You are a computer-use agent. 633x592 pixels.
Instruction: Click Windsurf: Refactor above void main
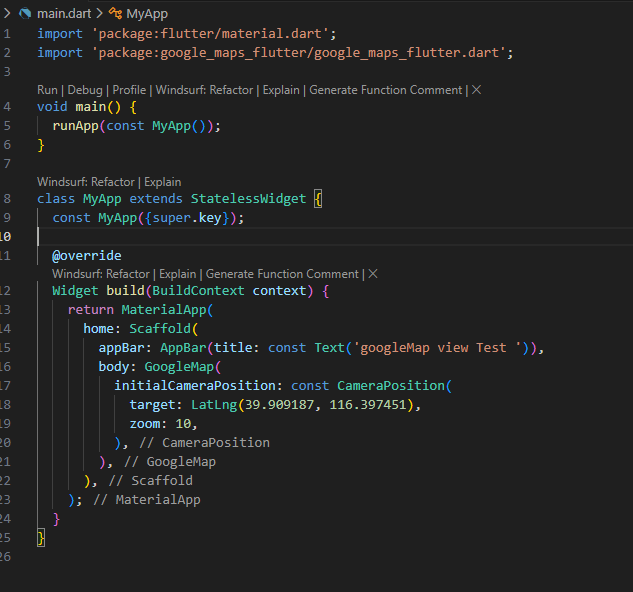[203, 90]
